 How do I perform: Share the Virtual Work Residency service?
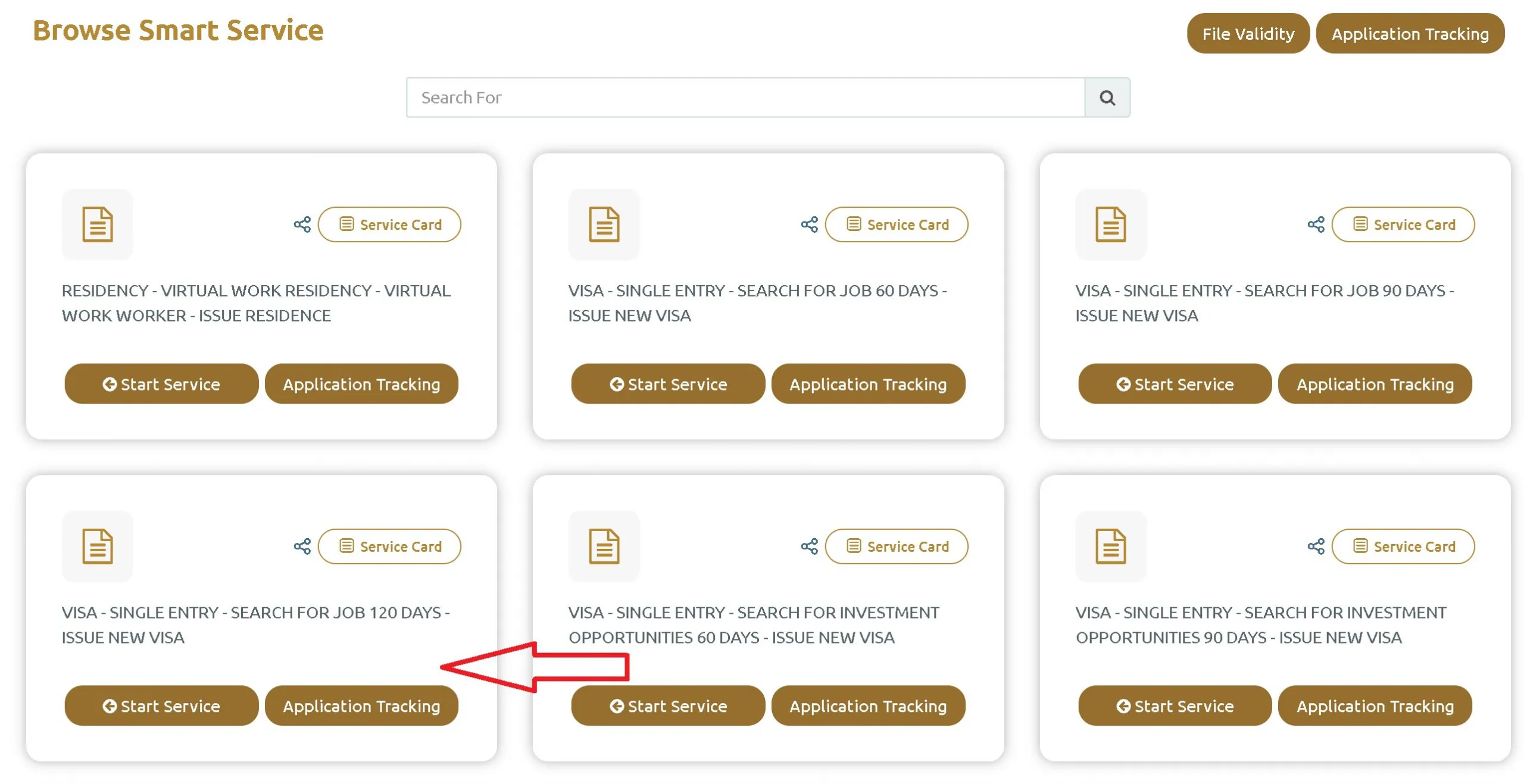[302, 224]
